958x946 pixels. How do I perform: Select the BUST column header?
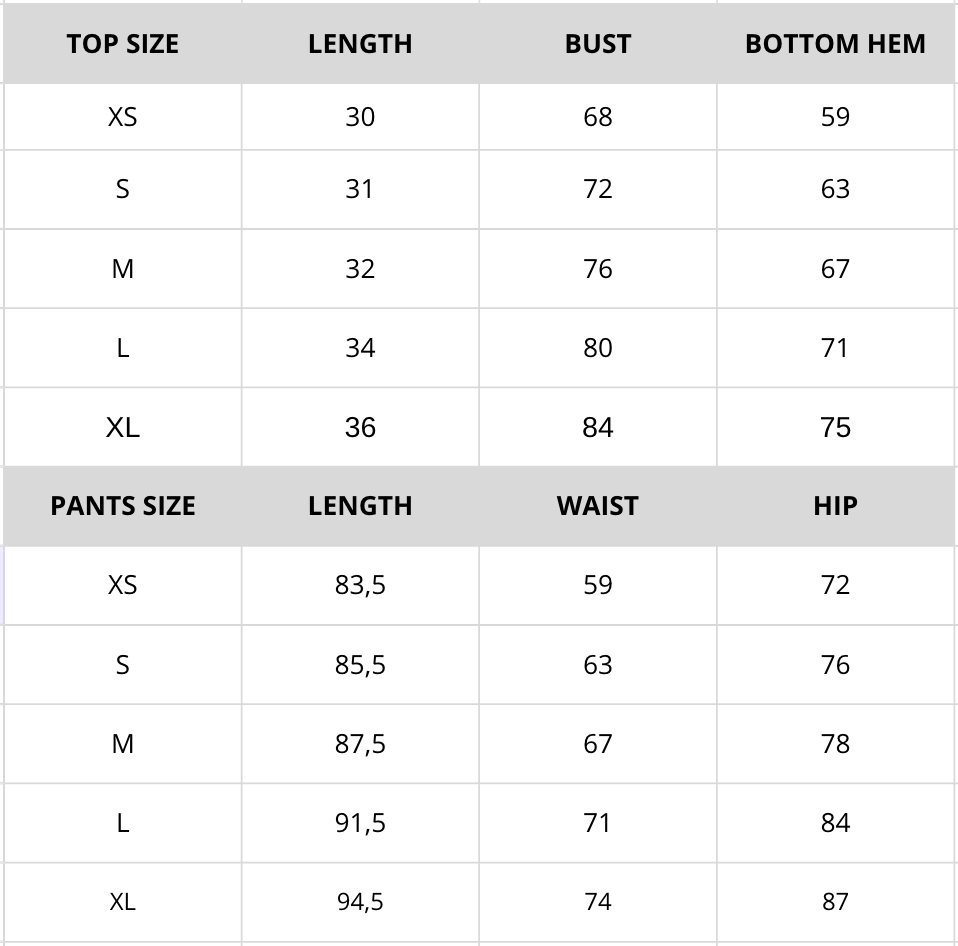(597, 44)
